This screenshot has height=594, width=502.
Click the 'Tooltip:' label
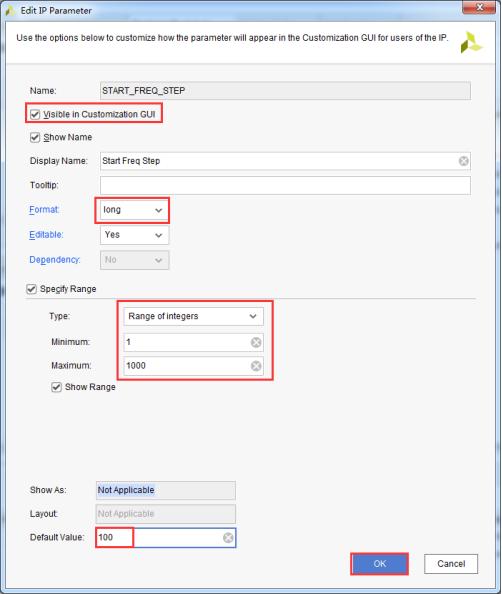[x=44, y=185]
